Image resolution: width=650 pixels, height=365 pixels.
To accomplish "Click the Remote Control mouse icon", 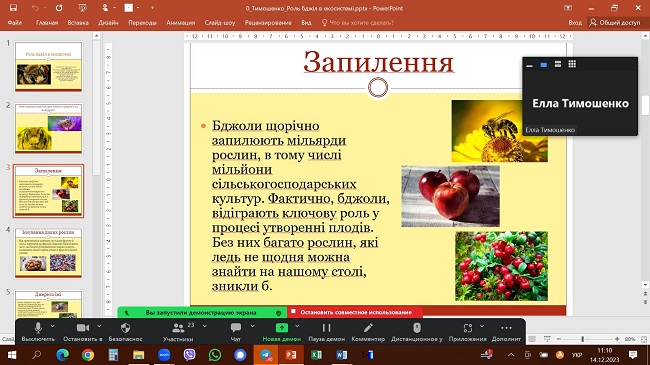I will 417,328.
